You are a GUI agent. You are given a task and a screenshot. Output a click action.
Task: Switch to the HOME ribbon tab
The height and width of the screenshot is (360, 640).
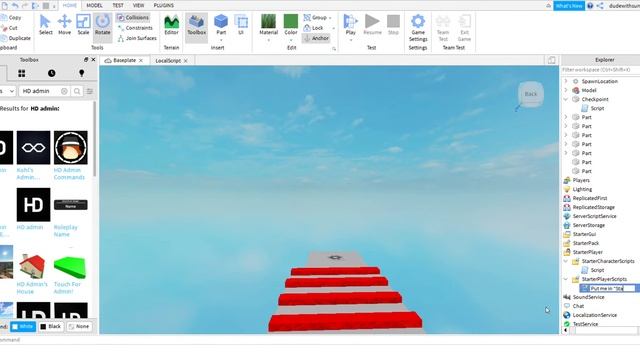coord(70,5)
